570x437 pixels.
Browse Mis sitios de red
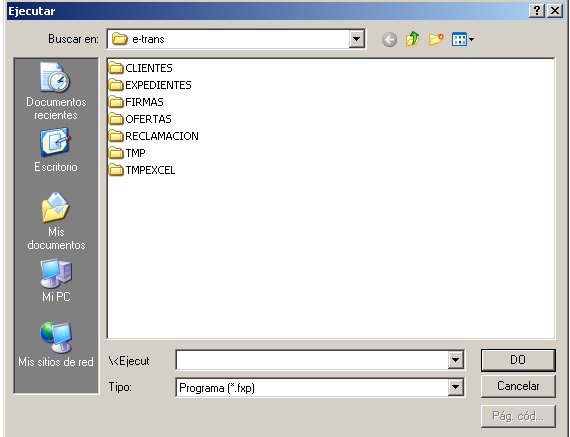(x=56, y=345)
